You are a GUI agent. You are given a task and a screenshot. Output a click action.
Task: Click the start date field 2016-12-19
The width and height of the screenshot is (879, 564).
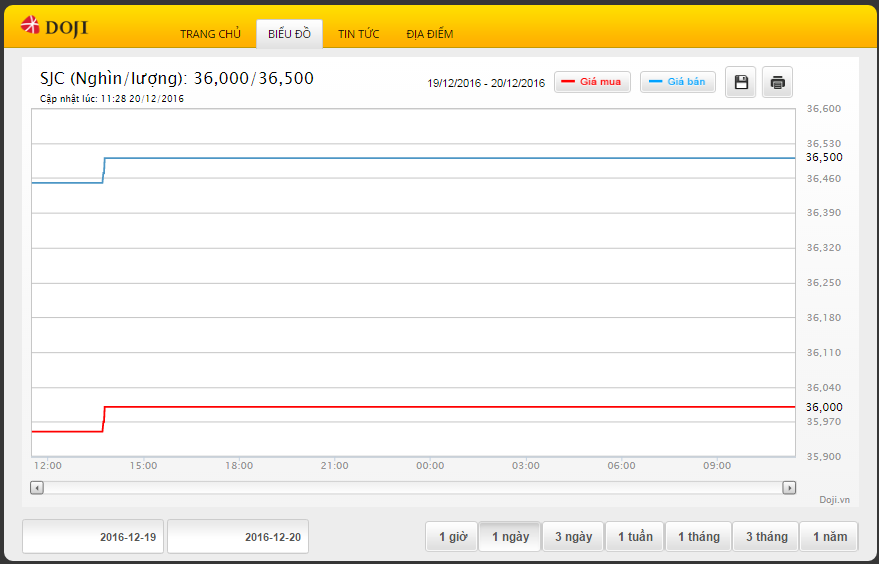click(x=93, y=537)
